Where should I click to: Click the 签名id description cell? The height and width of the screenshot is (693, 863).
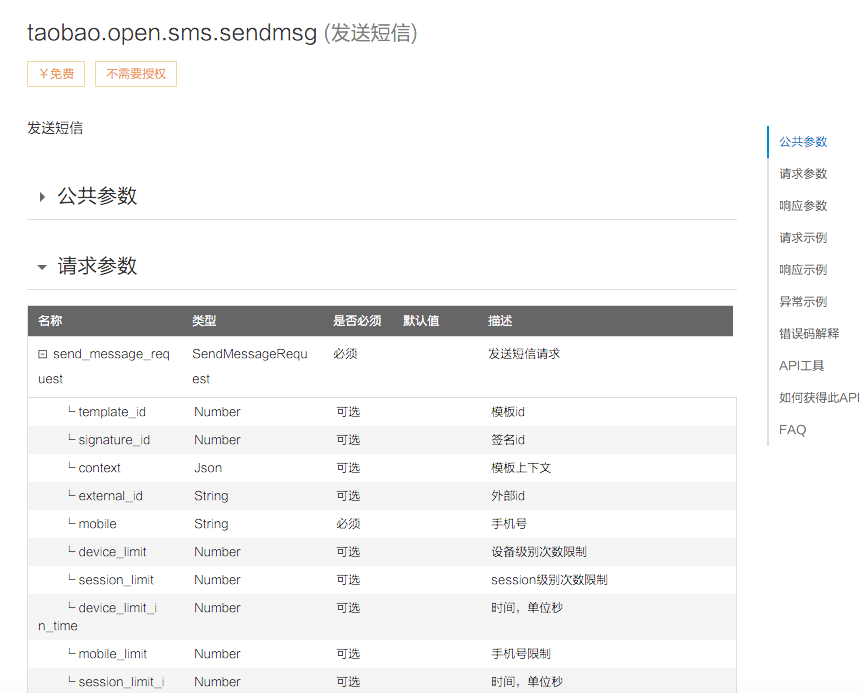[x=508, y=440]
